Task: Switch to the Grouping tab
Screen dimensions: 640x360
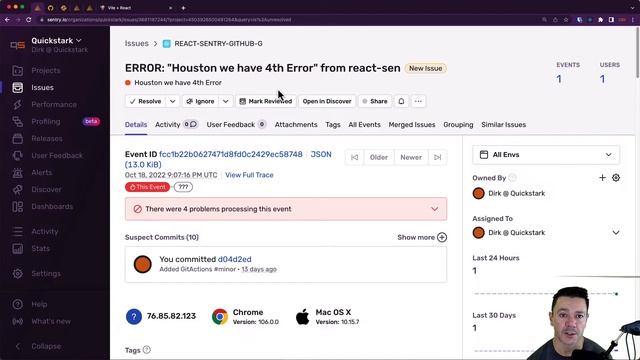Action: click(458, 125)
